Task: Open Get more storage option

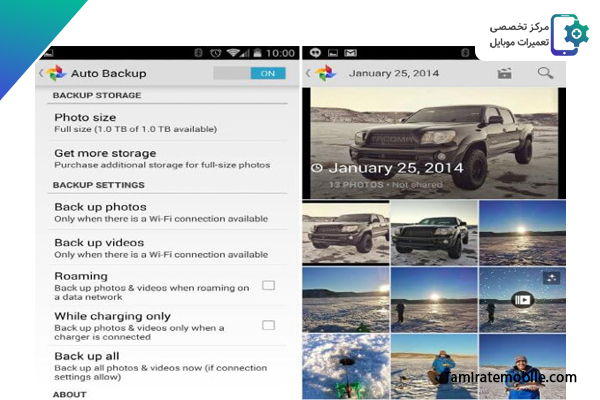Action: (x=168, y=158)
